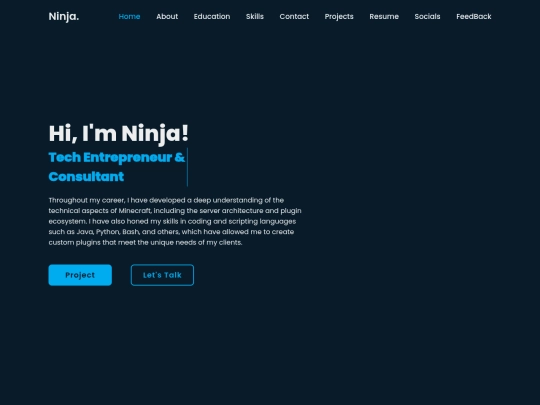Click the Ninja. logo
This screenshot has height=405, width=540.
64,17
